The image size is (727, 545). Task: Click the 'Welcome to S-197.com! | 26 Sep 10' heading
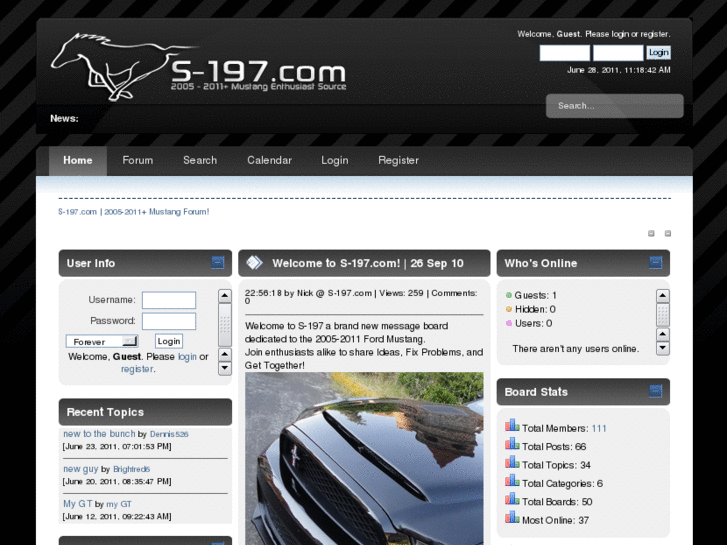tap(368, 263)
